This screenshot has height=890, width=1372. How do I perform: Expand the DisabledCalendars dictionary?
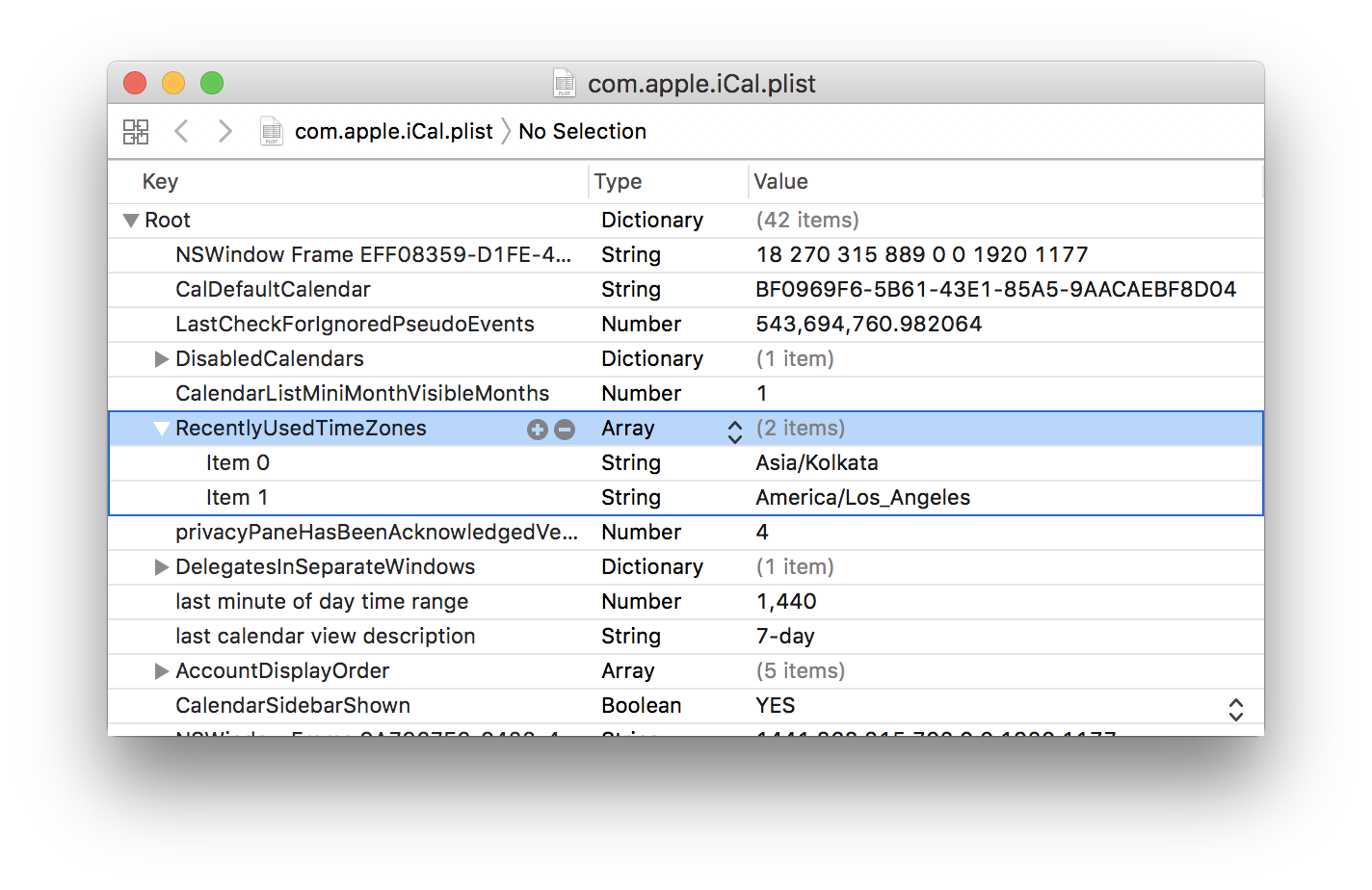pos(162,359)
